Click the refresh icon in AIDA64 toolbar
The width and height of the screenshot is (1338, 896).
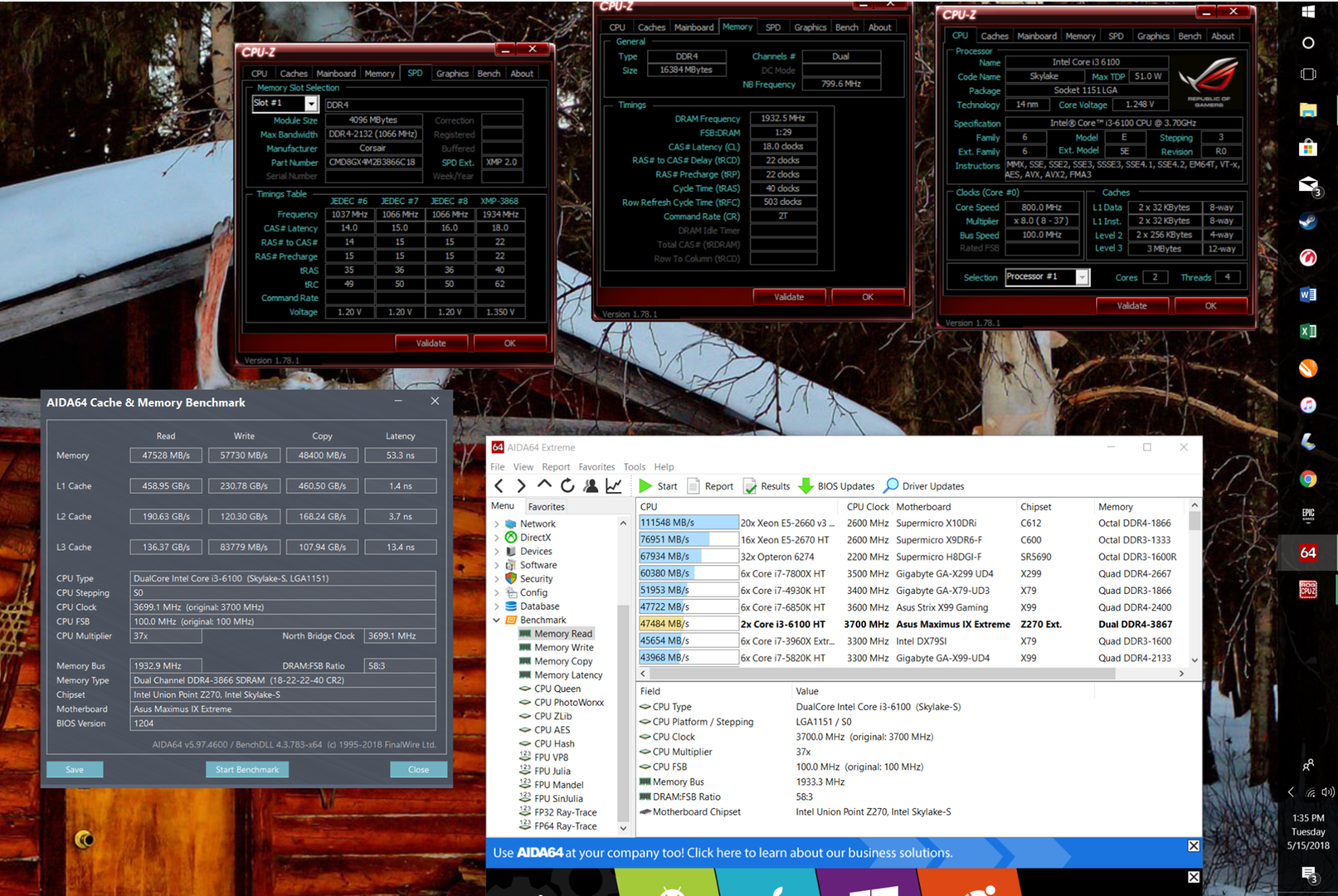pos(567,486)
